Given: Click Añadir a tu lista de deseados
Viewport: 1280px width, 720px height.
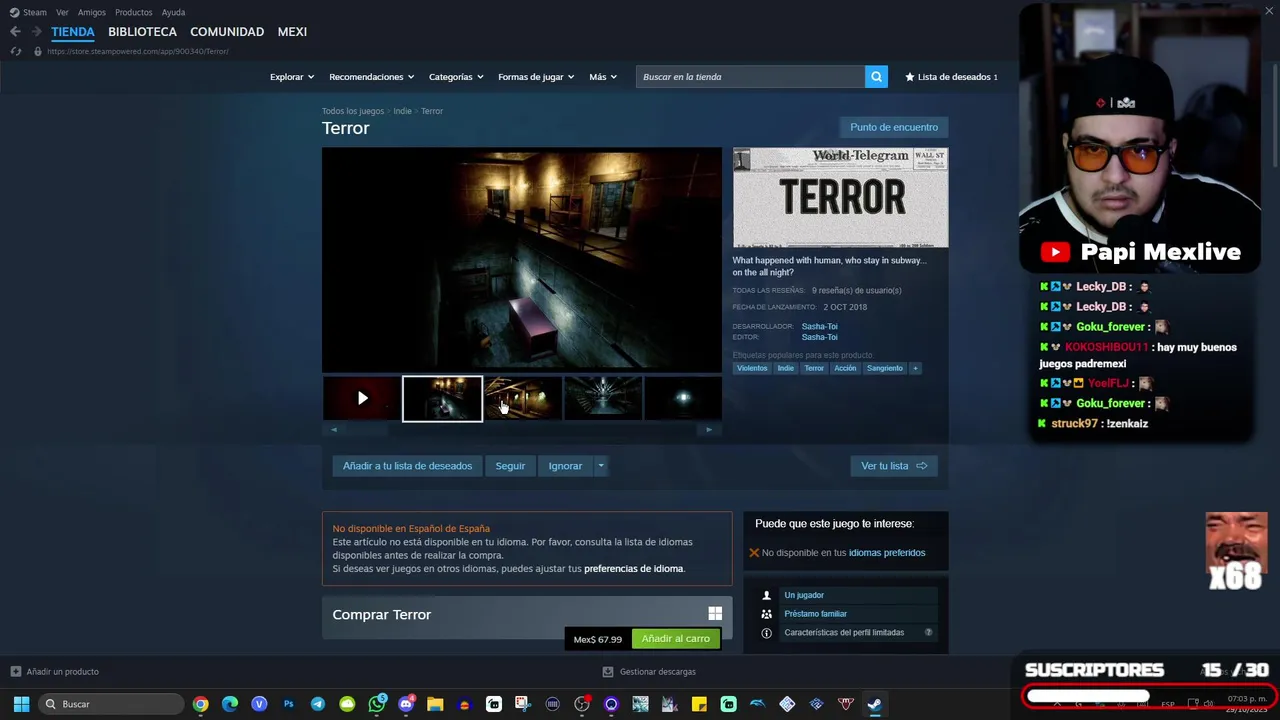Looking at the screenshot, I should 407,466.
